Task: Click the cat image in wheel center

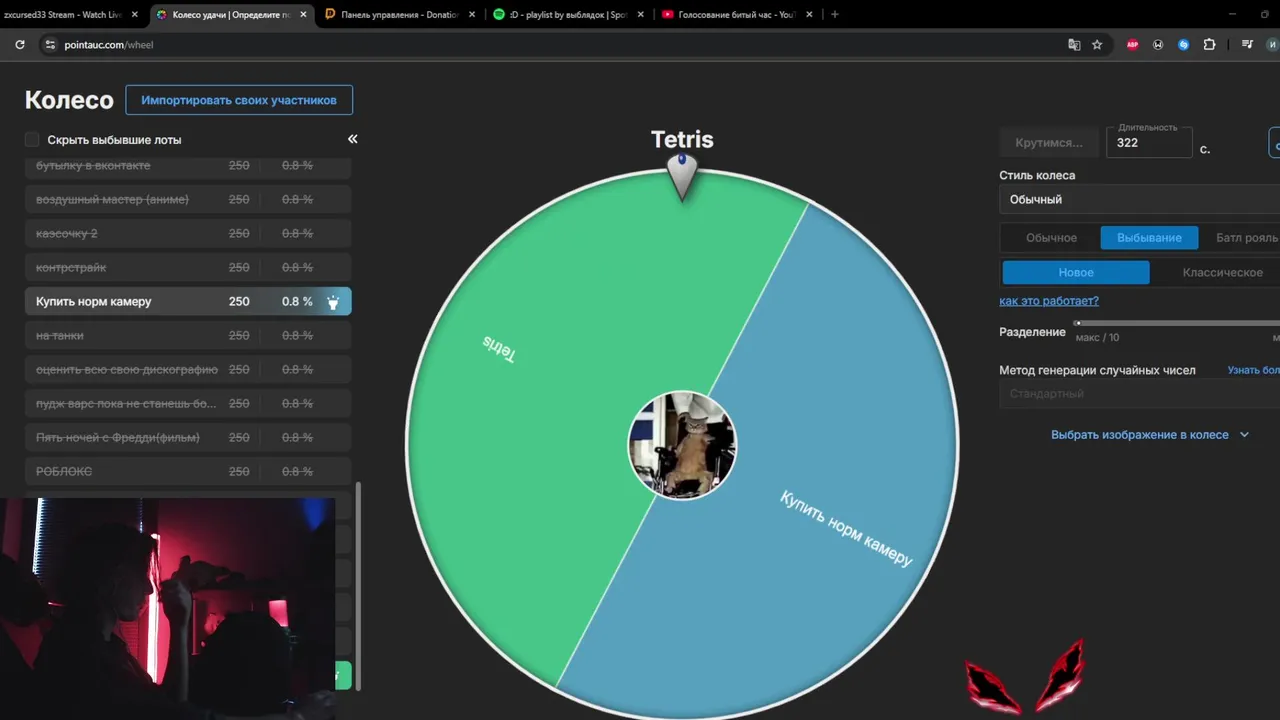Action: 682,445
